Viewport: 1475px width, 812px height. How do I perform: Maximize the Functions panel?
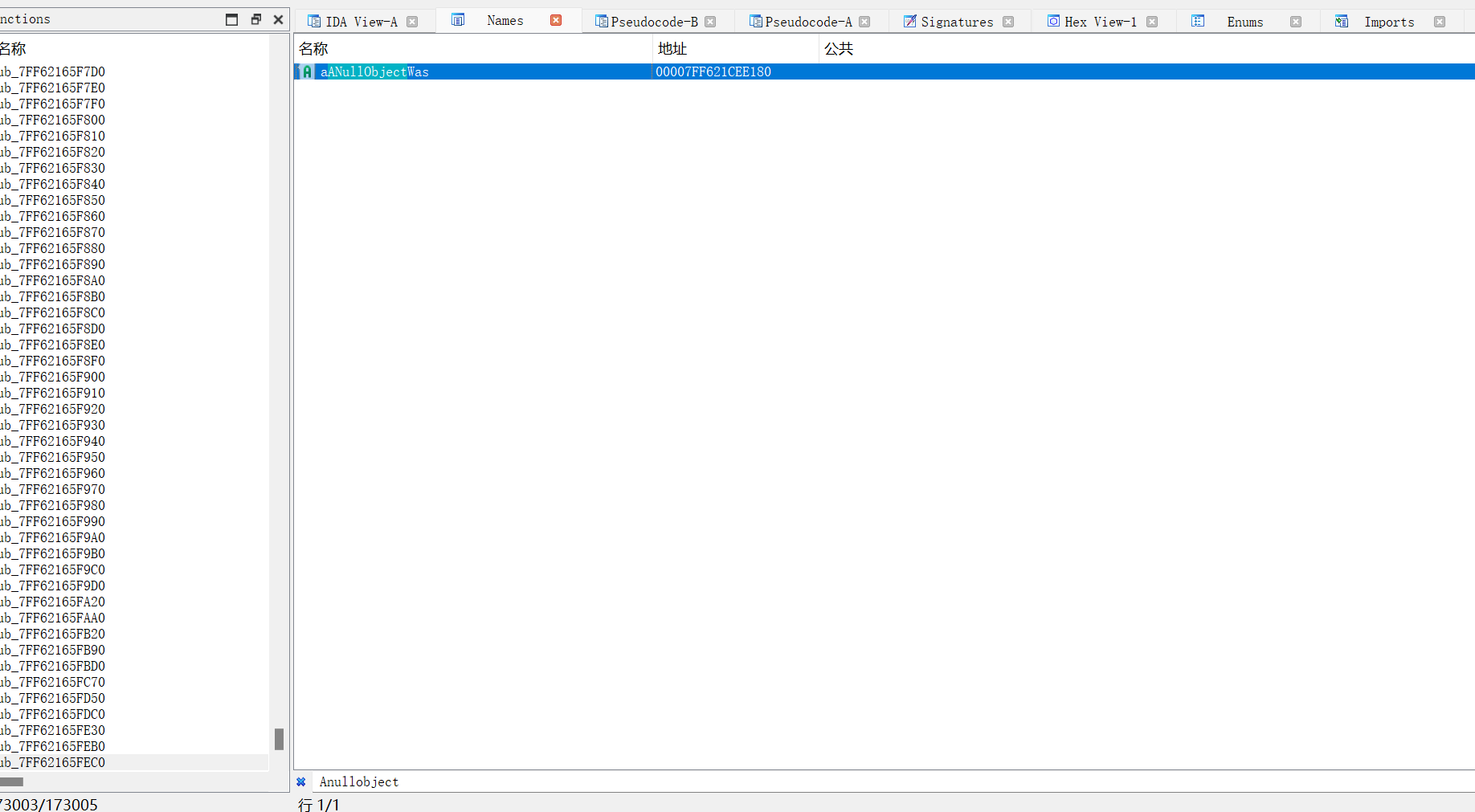(x=232, y=19)
